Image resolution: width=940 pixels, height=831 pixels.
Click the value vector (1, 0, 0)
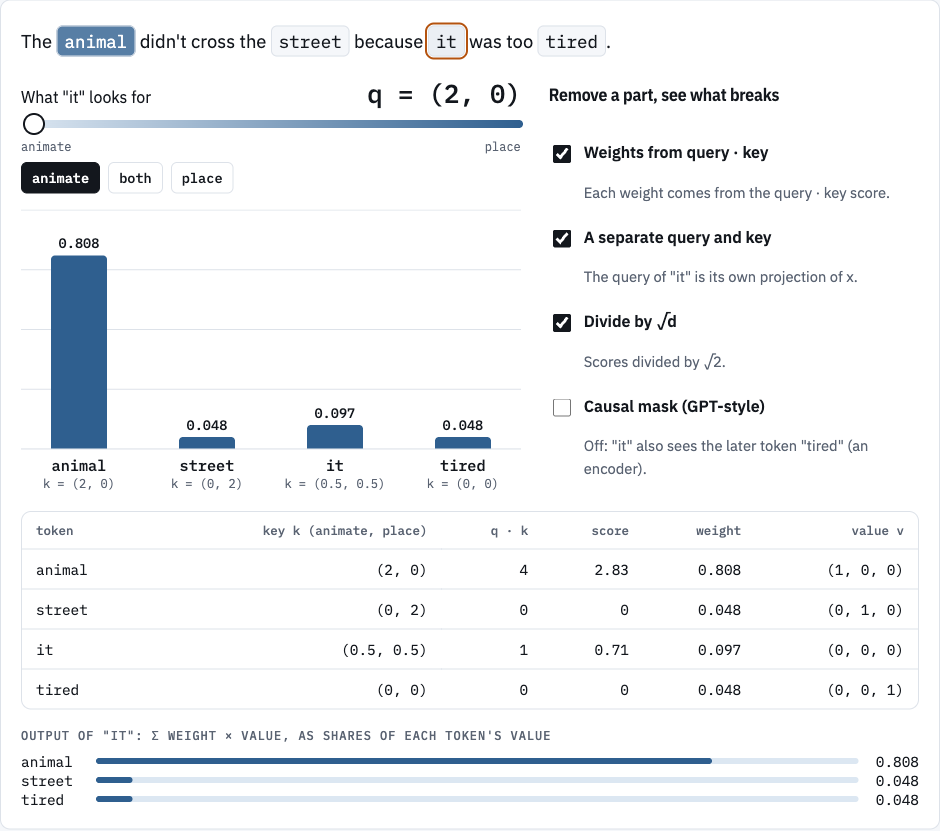864,570
